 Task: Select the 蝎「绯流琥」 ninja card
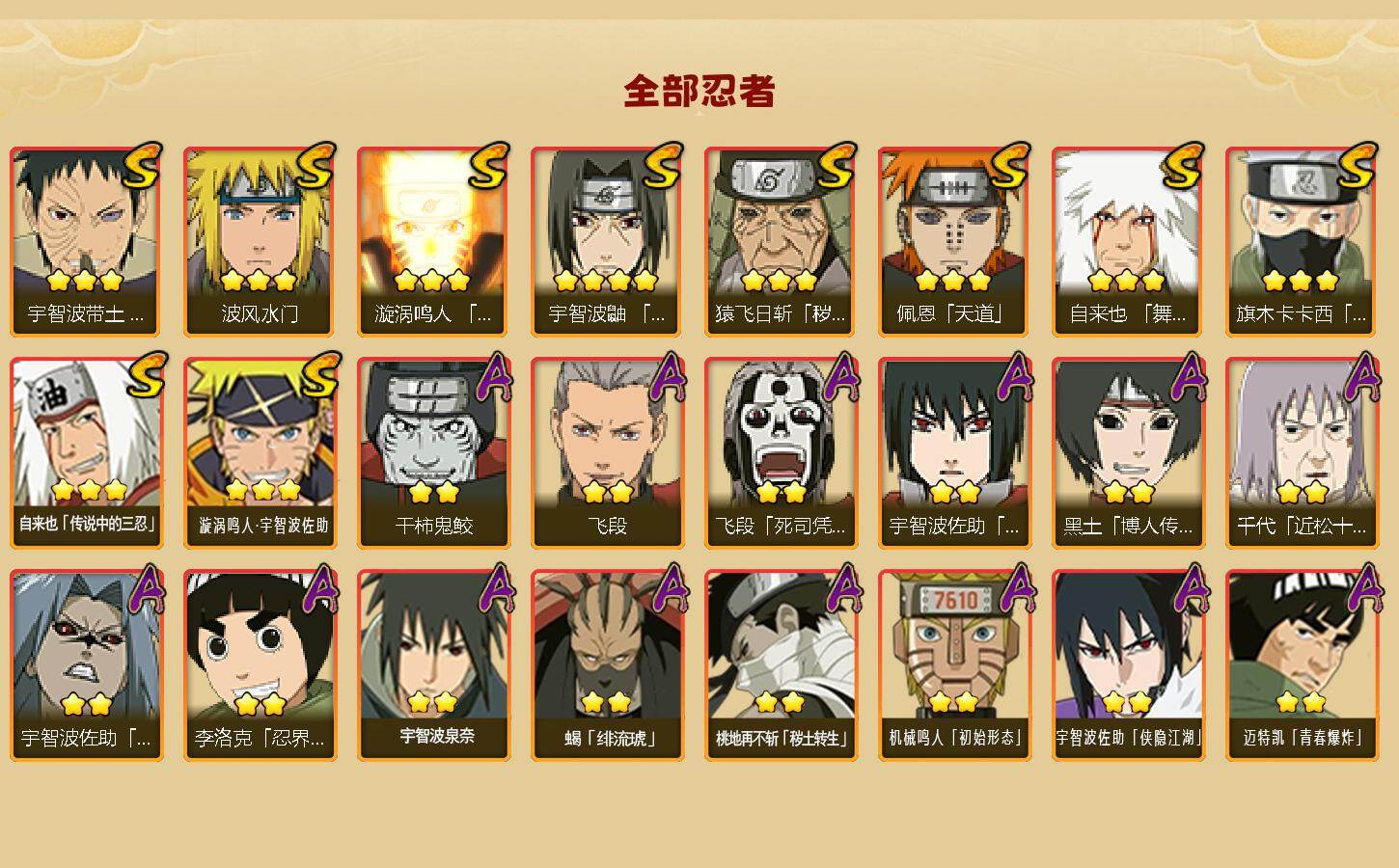click(607, 665)
